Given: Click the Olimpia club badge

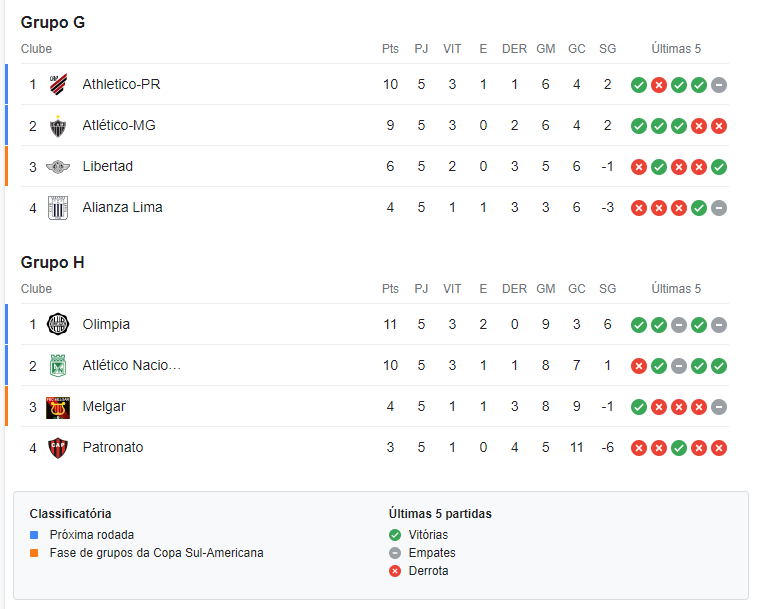Looking at the screenshot, I should tap(58, 325).
